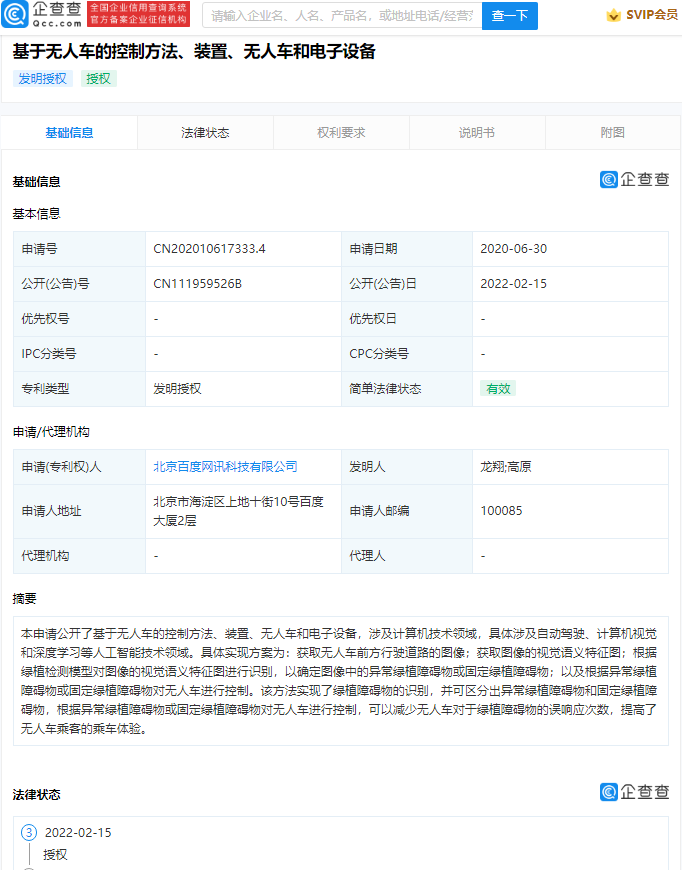Click the green 有效 legal status badge
Image resolution: width=682 pixels, height=870 pixels.
point(497,389)
